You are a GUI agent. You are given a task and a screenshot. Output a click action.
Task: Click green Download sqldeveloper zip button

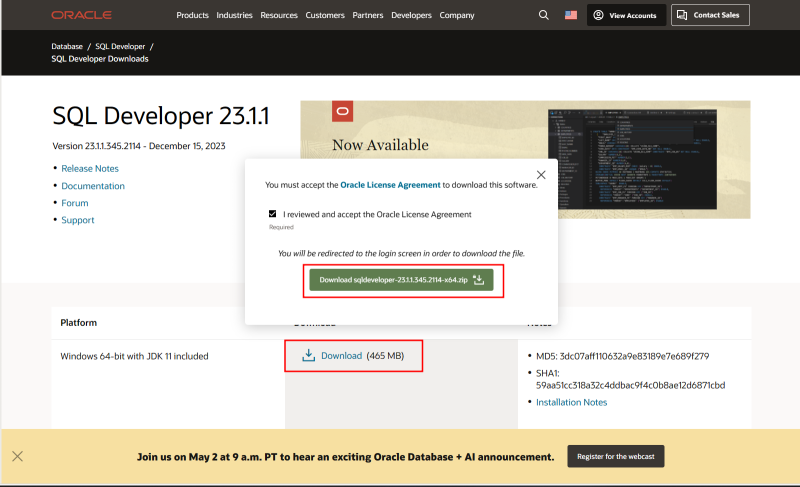(402, 280)
